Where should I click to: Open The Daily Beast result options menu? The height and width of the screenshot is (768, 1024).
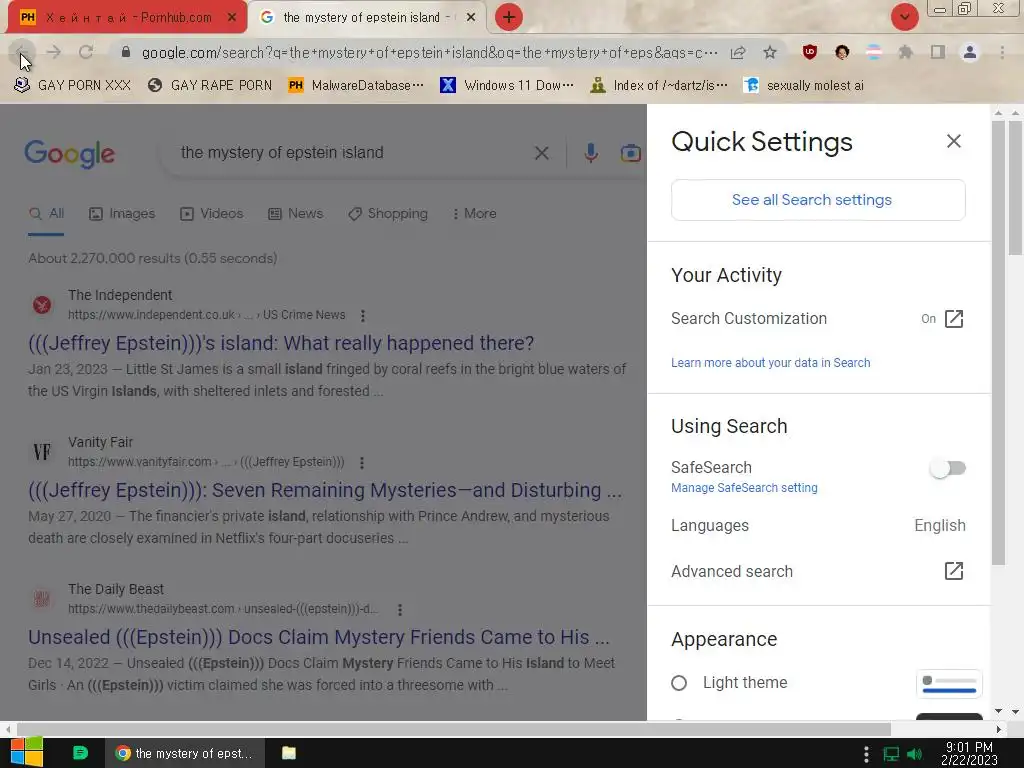pos(400,609)
